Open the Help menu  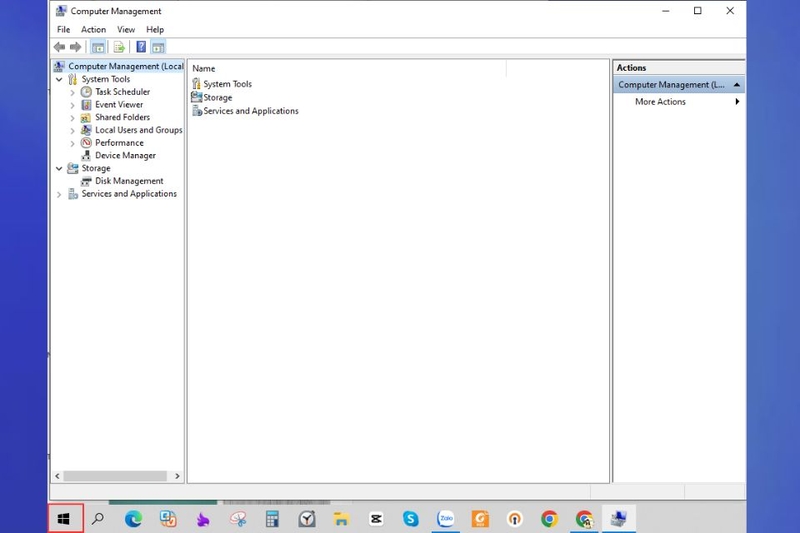point(155,30)
